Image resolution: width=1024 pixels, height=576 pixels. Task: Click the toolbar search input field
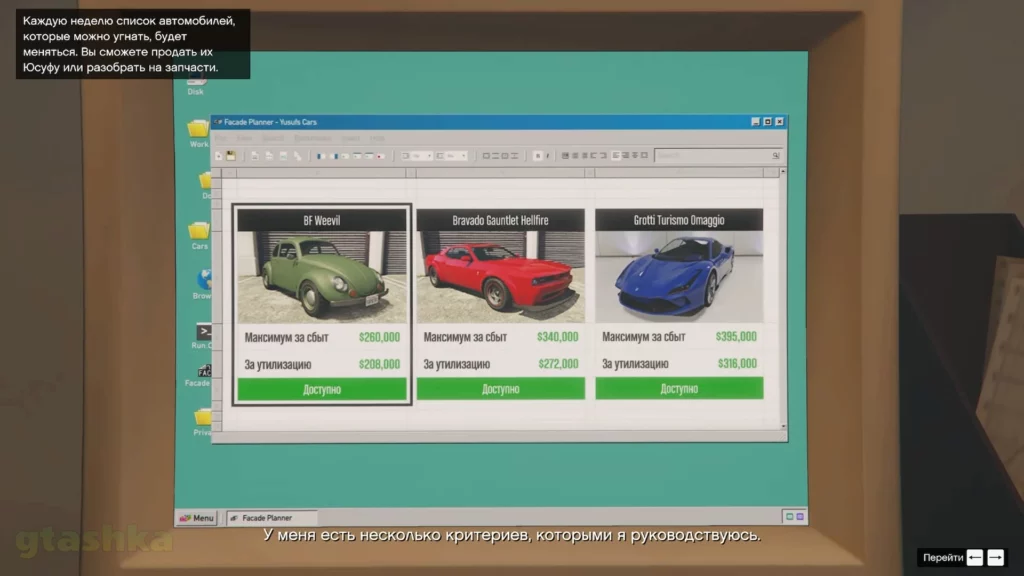710,156
